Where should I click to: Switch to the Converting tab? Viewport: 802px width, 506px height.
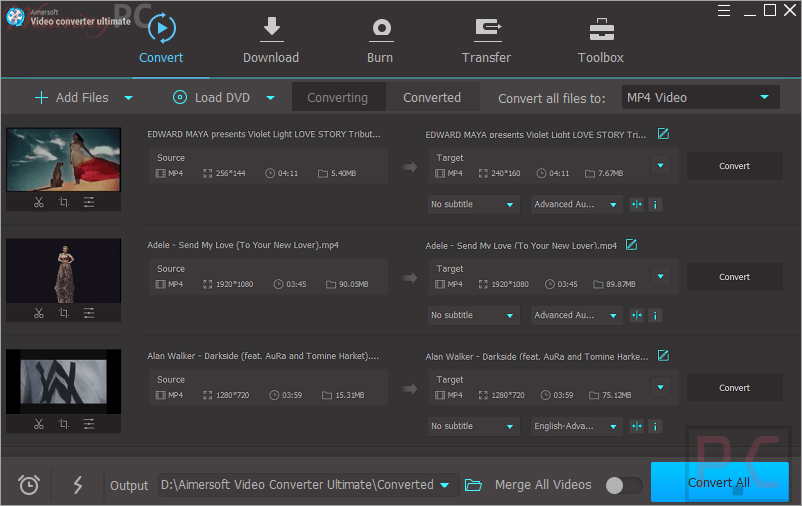[x=338, y=97]
